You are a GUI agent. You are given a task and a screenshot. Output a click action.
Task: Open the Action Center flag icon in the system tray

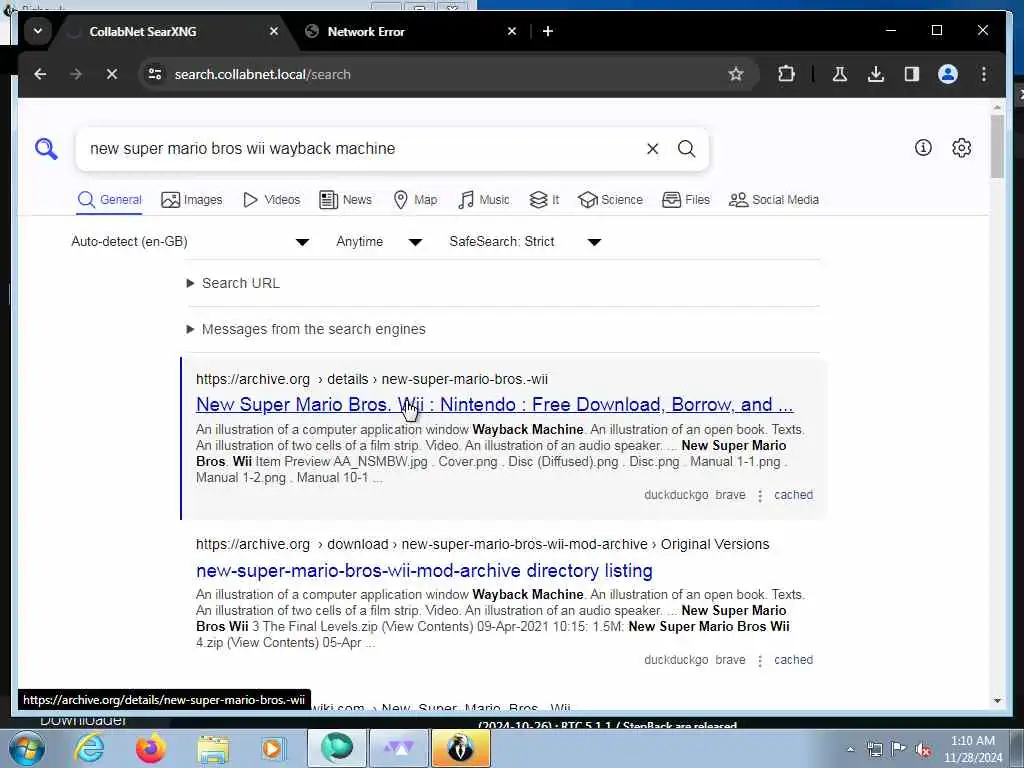(899, 749)
